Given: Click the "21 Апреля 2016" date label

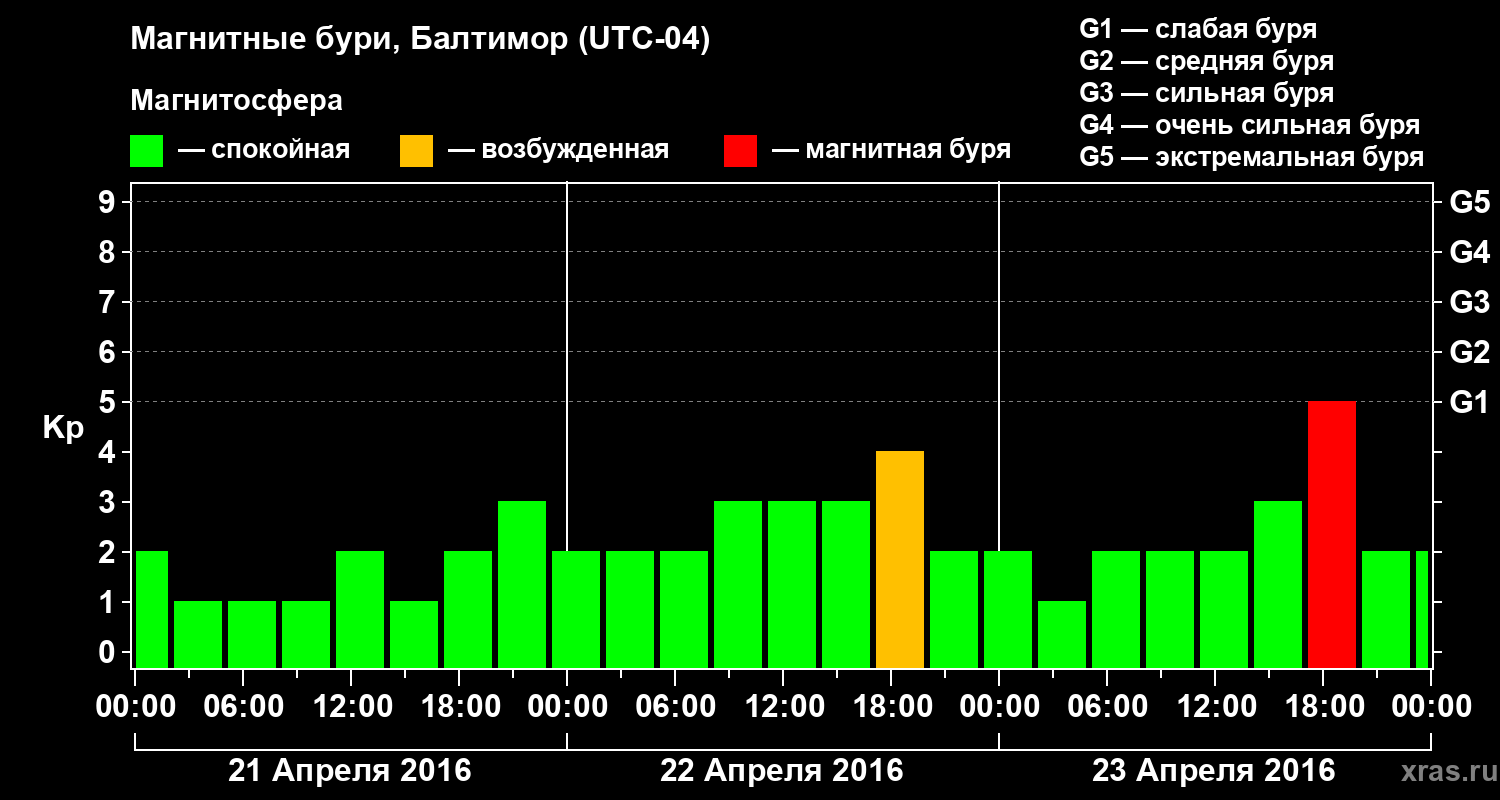Looking at the screenshot, I should (x=350, y=771).
